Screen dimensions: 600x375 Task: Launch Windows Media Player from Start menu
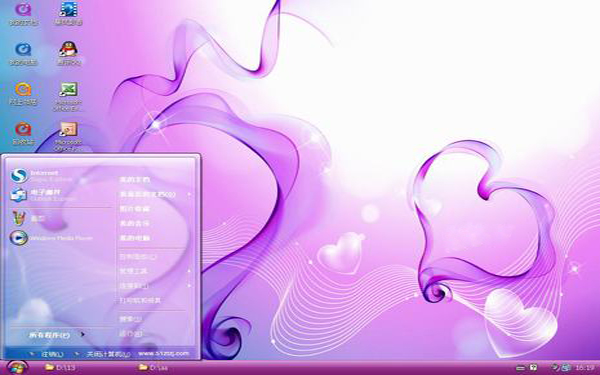click(x=51, y=238)
